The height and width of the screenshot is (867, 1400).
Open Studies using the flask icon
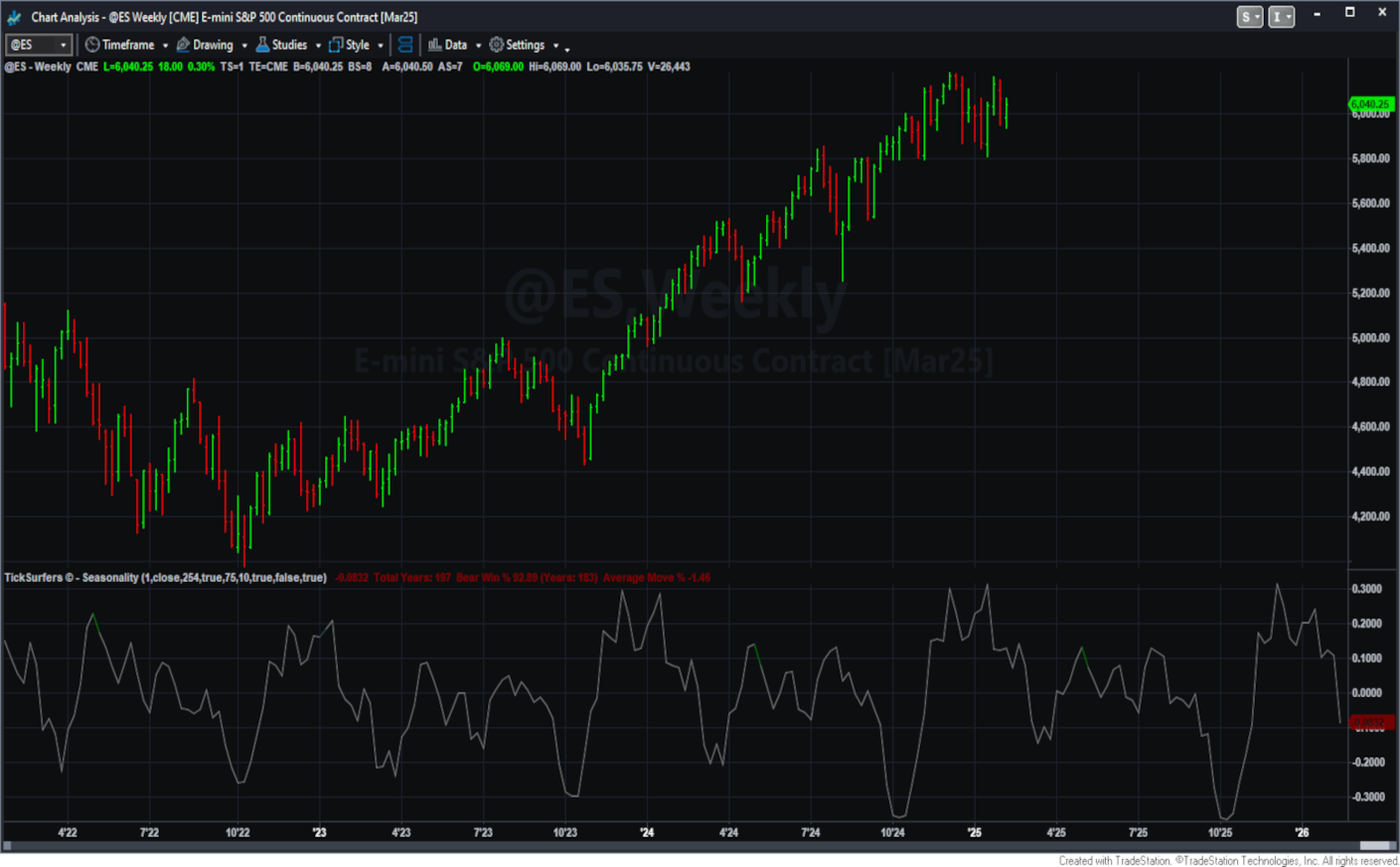pos(262,45)
